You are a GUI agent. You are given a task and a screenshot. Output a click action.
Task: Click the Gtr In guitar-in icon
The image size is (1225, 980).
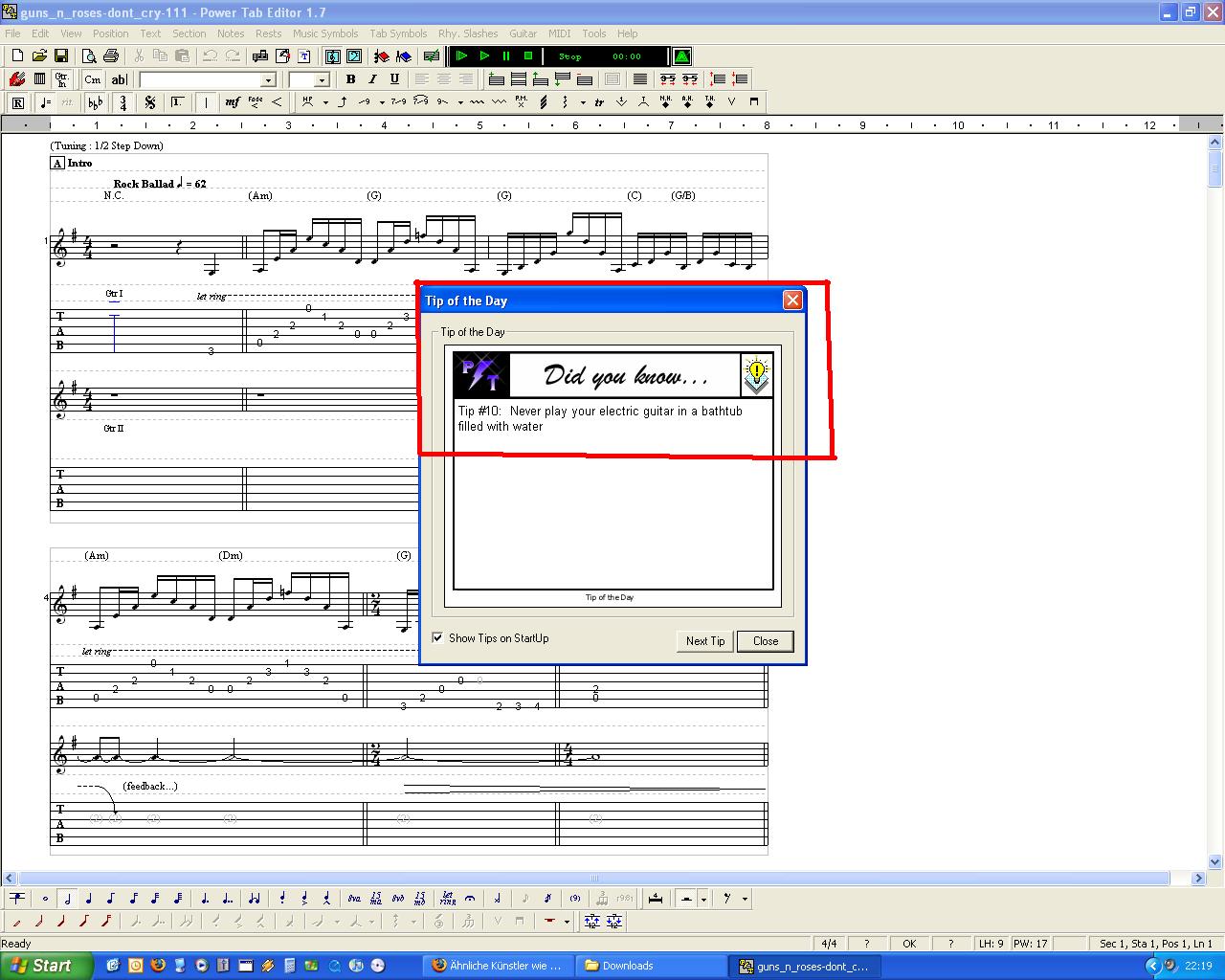point(61,79)
